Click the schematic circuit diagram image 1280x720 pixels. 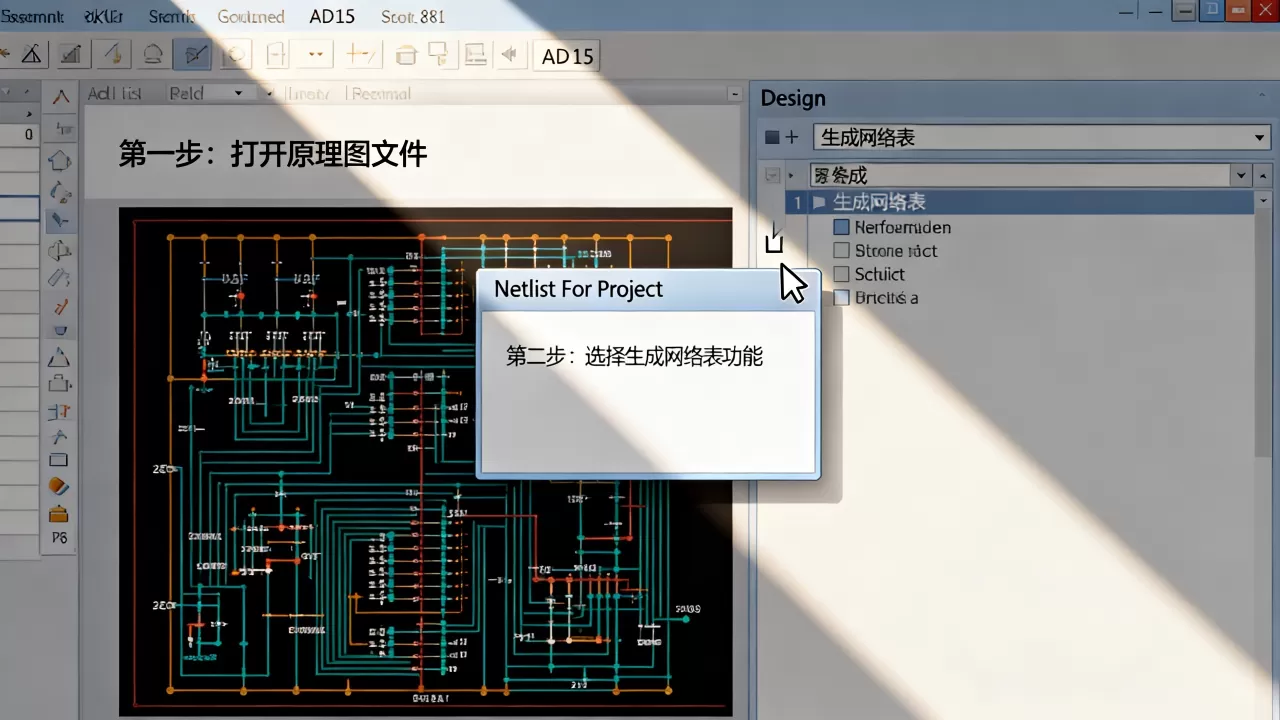(425, 462)
